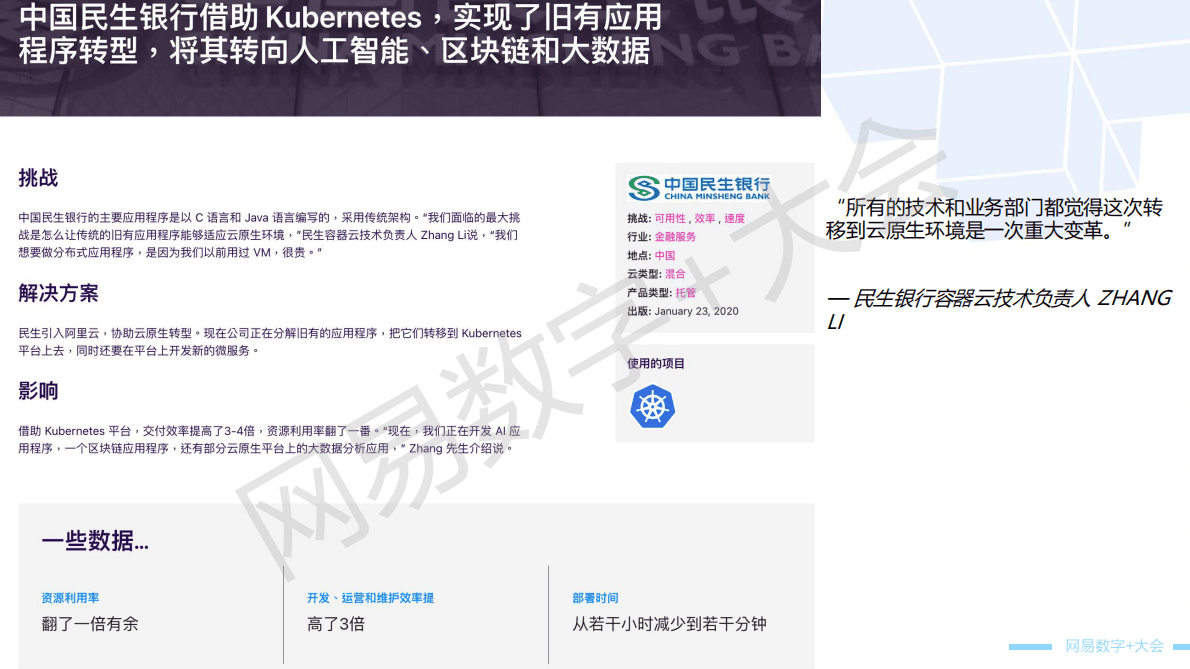Viewport: 1190px width, 669px height.
Task: Click the 使用的项目 panel title
Action: tap(656, 364)
